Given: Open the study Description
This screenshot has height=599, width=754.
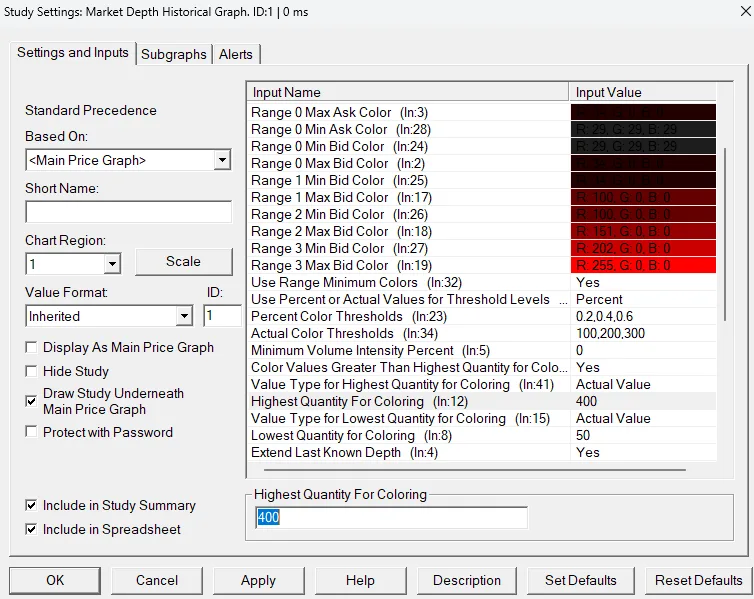Looking at the screenshot, I should tap(467, 580).
